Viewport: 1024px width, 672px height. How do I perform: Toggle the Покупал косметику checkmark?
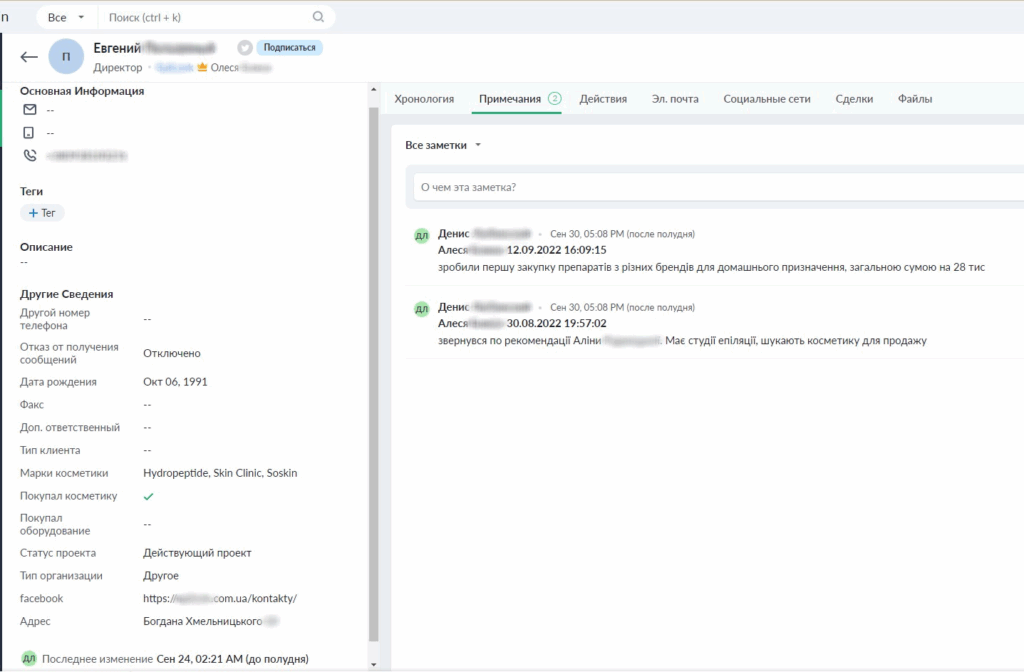point(149,496)
